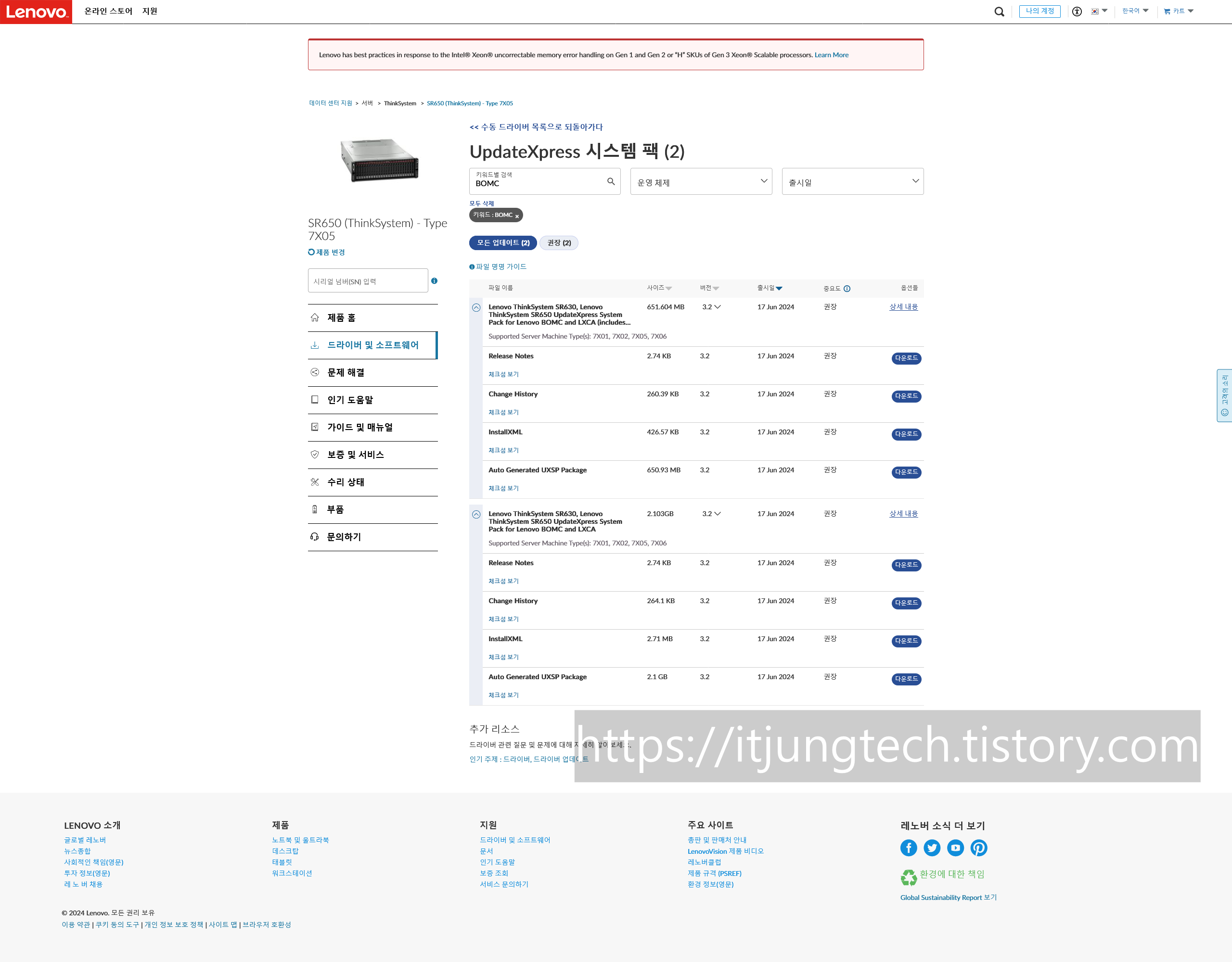Open 부품 in sidebar
This screenshot has width=1232, height=962.
(373, 510)
